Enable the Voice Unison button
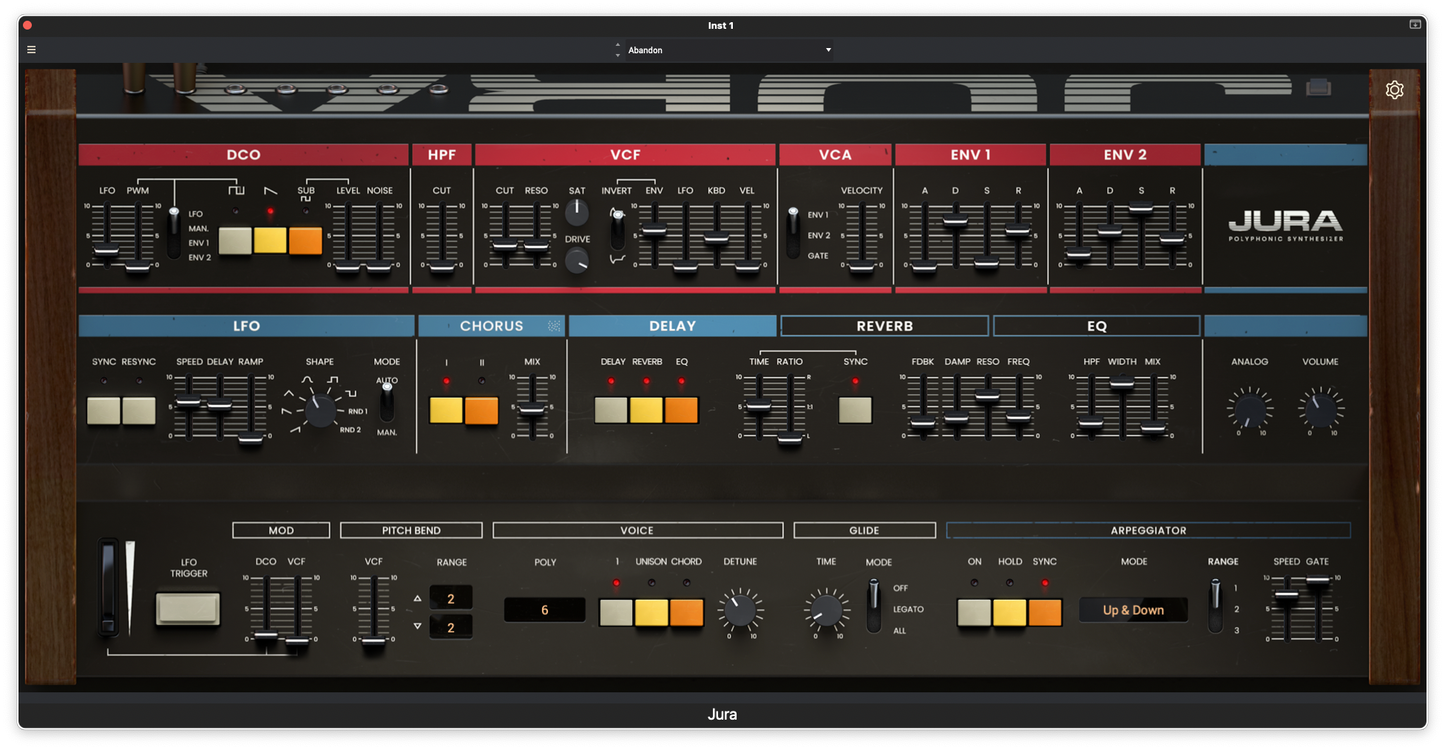 (x=651, y=612)
